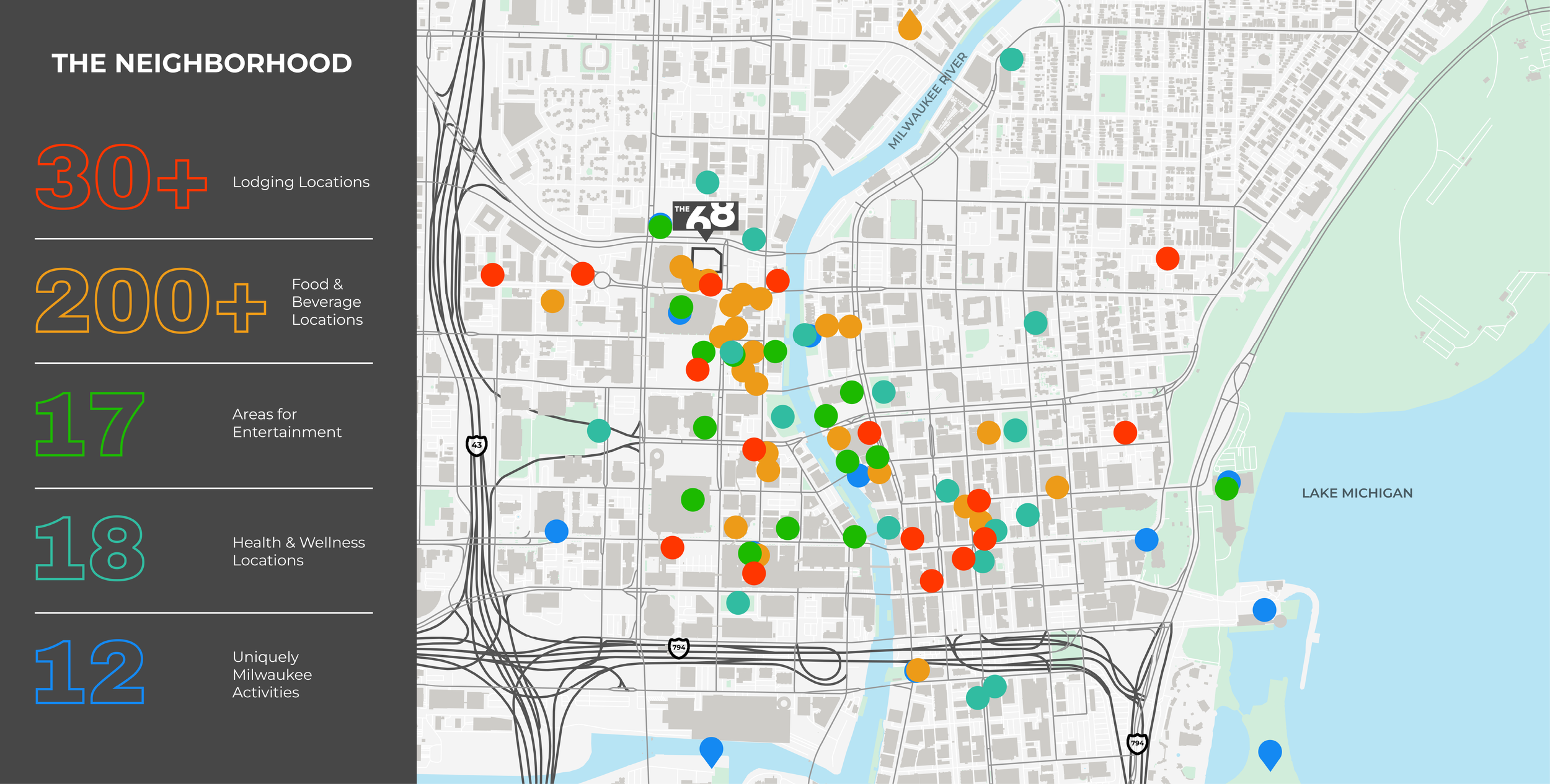Click the teal dot beside the Milwaukee River label
The image size is (1550, 784).
tap(1011, 59)
